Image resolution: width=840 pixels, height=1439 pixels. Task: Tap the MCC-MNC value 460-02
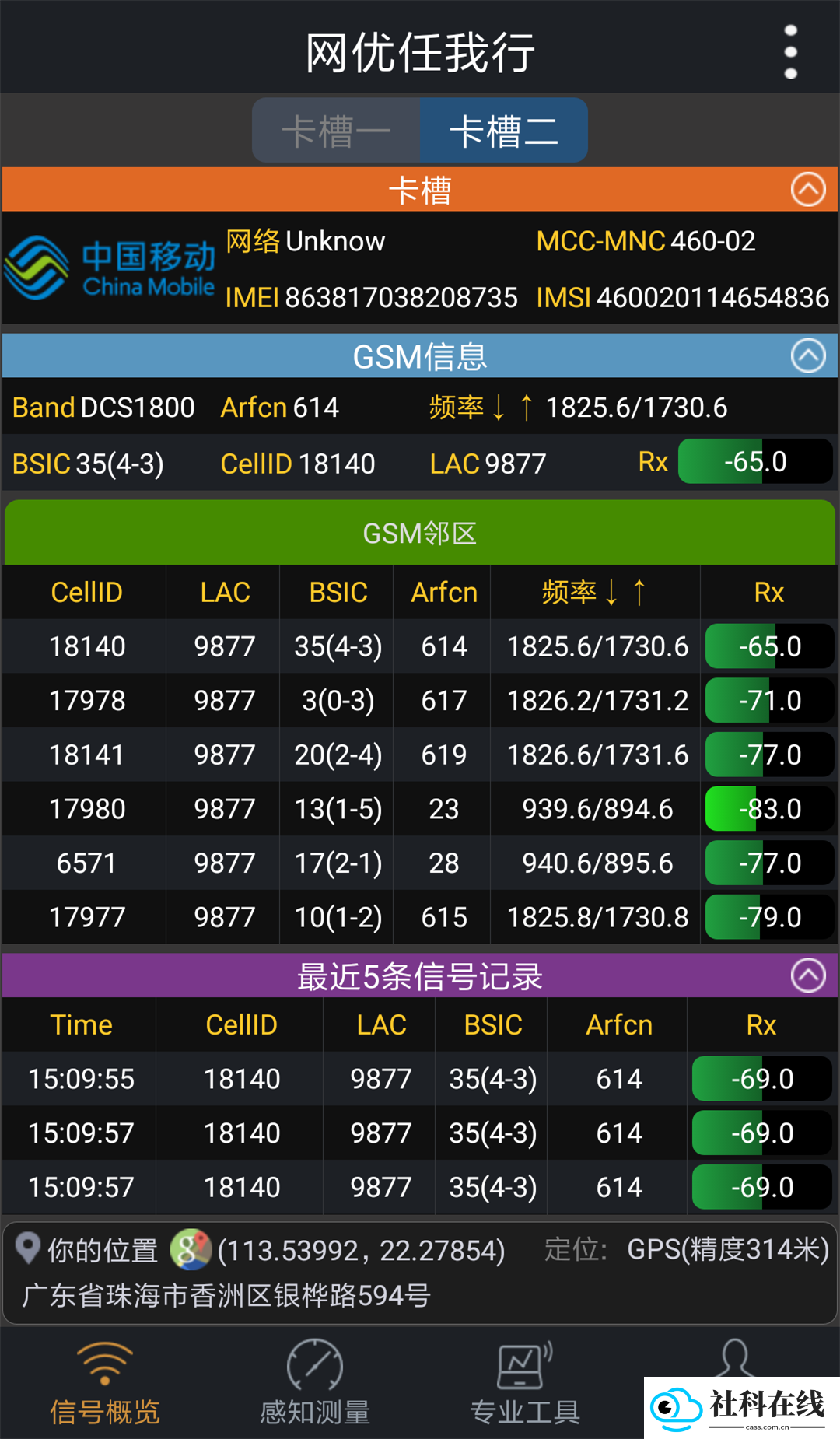713,241
